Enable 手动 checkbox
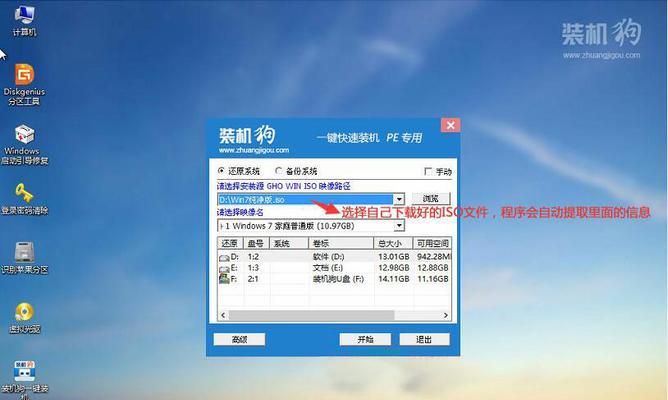Image resolution: width=668 pixels, height=400 pixels. tap(428, 171)
